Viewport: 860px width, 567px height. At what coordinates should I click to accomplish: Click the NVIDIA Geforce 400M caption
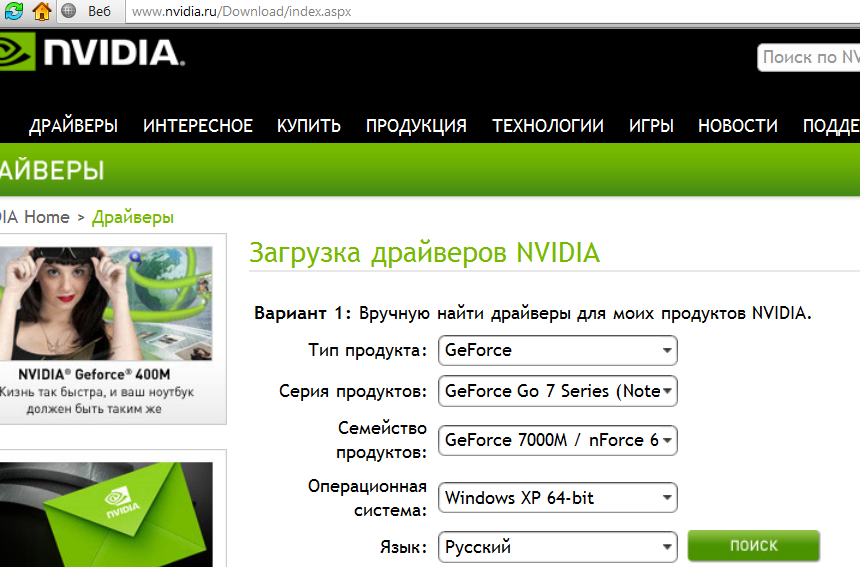point(94,375)
